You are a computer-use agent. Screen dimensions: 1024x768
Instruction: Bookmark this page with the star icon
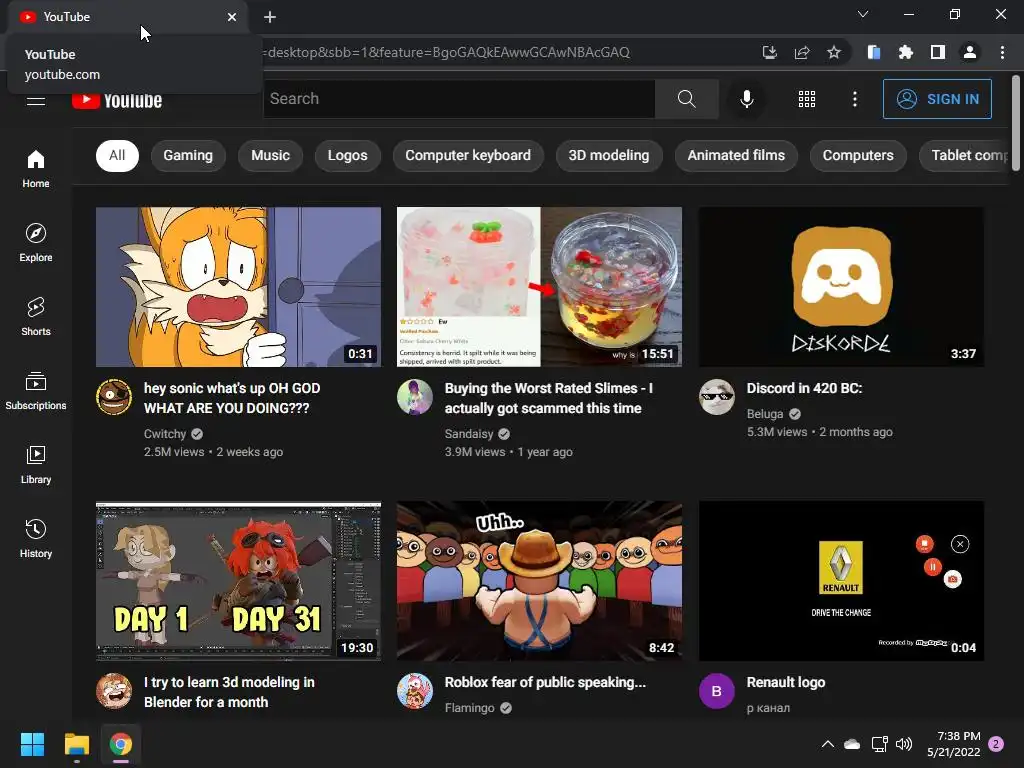click(x=834, y=52)
